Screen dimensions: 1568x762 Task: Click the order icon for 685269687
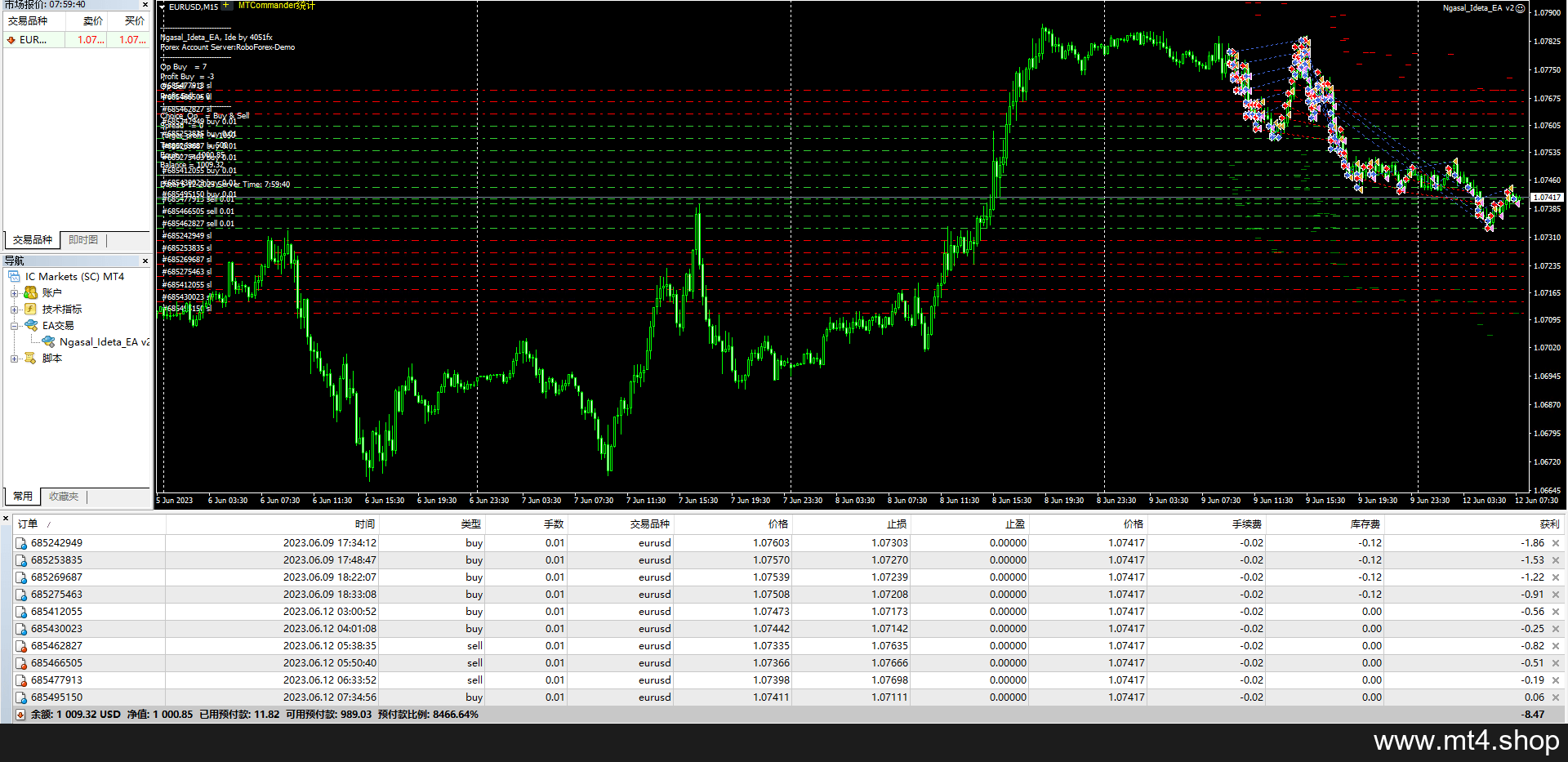coord(21,577)
